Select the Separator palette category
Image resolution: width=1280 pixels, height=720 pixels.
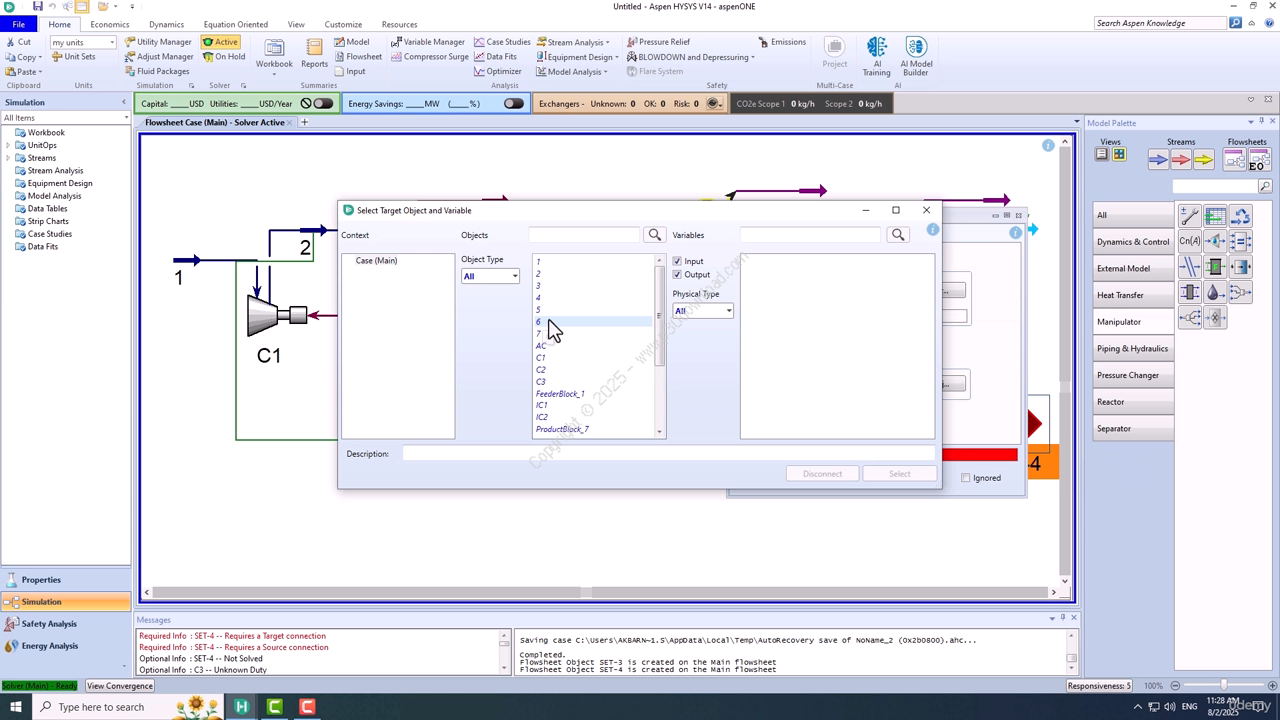(1133, 428)
